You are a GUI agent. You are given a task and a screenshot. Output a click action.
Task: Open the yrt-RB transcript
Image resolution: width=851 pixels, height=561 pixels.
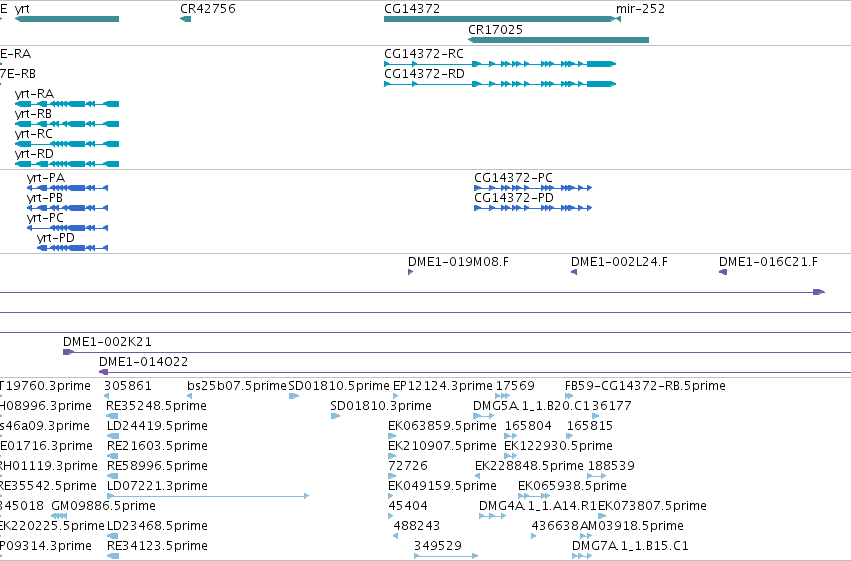coord(67,124)
